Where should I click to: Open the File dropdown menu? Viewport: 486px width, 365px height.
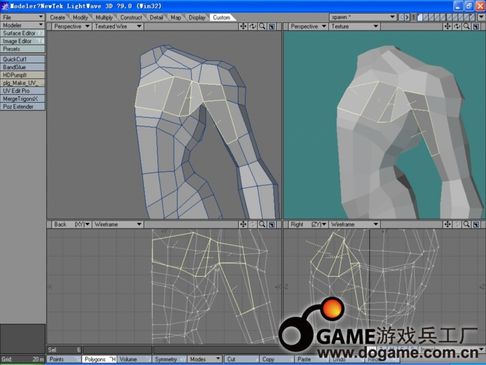[22, 17]
